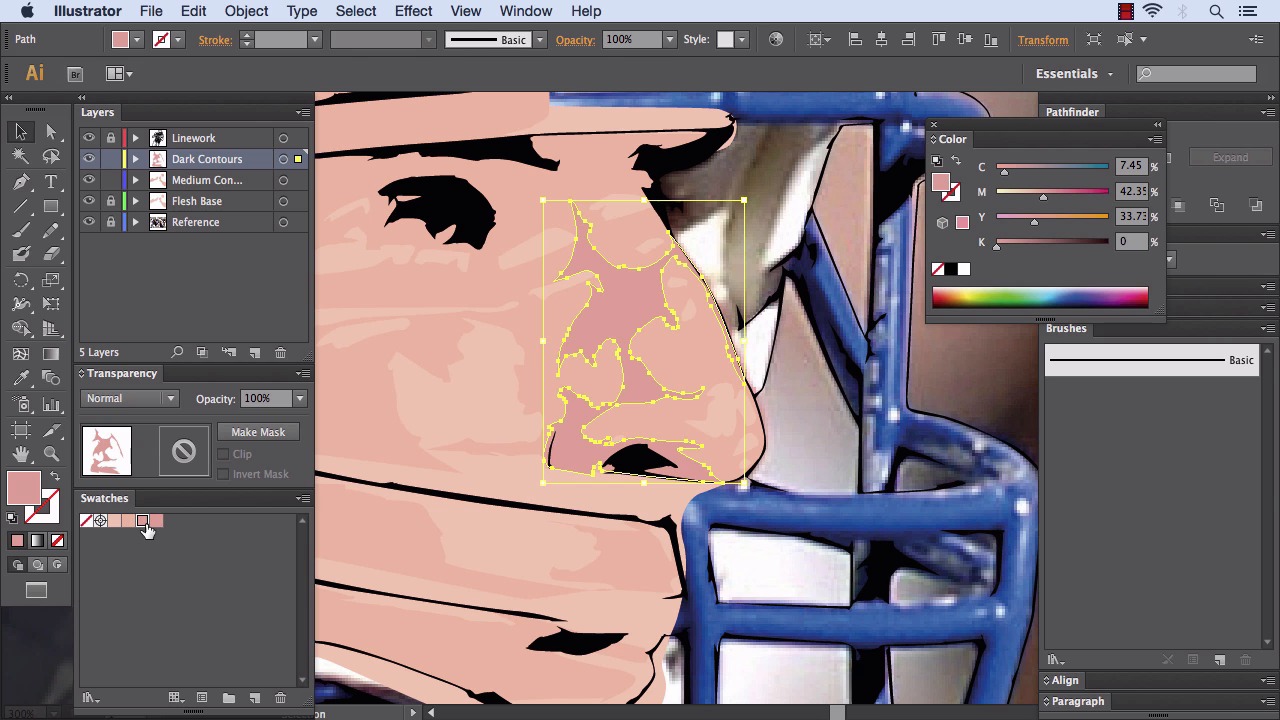Viewport: 1280px width, 720px height.
Task: Select the Eyedropper tool
Action: pos(21,379)
